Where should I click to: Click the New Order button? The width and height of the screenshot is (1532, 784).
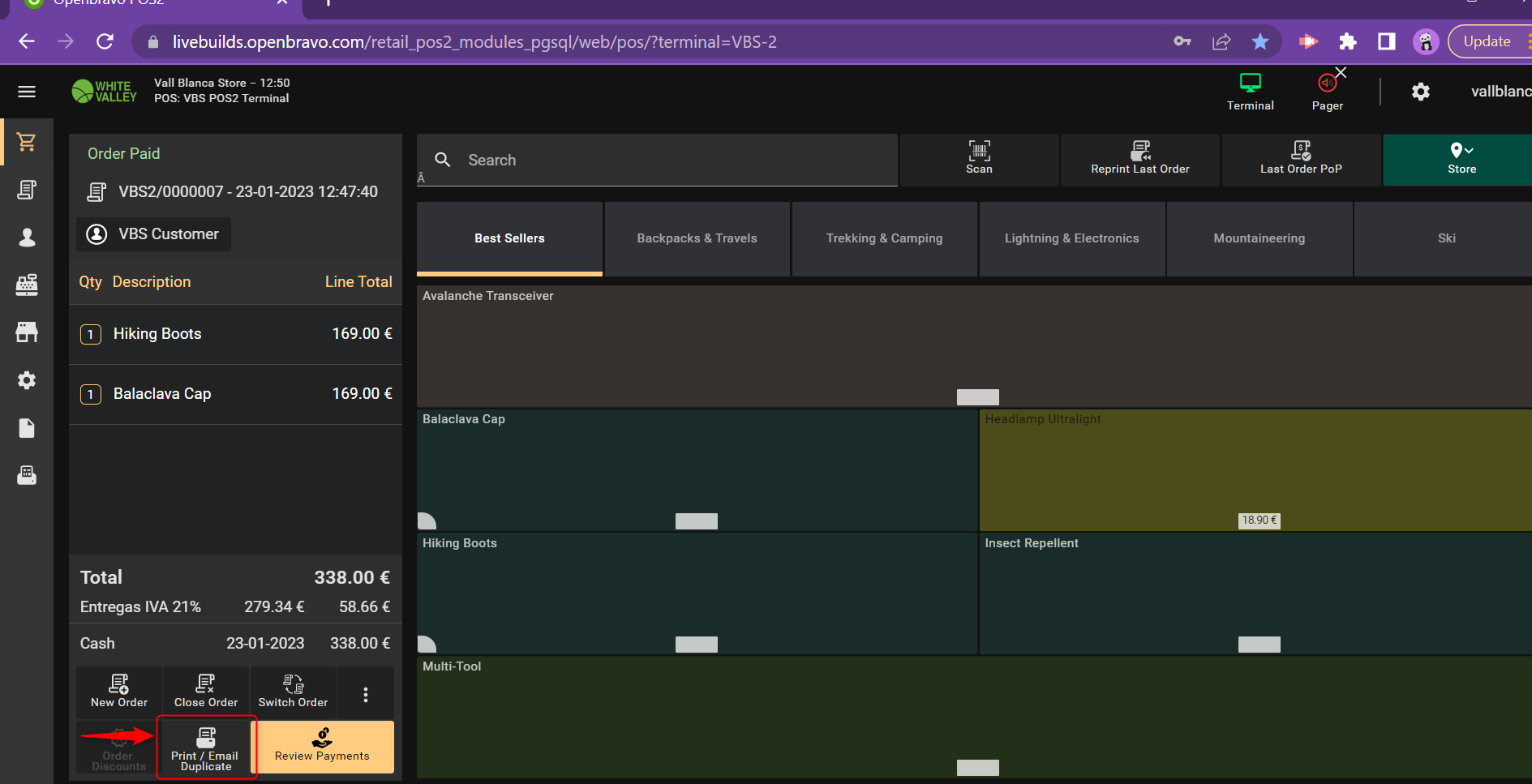(x=119, y=692)
